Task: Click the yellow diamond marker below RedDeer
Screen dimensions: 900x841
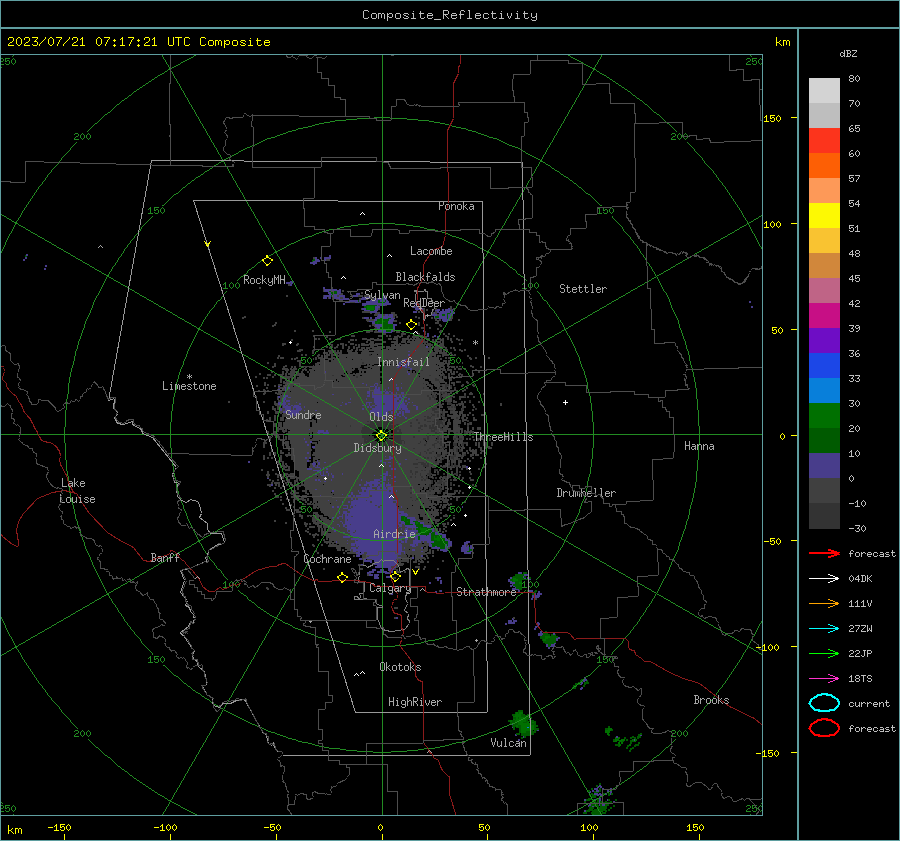Action: 411,325
